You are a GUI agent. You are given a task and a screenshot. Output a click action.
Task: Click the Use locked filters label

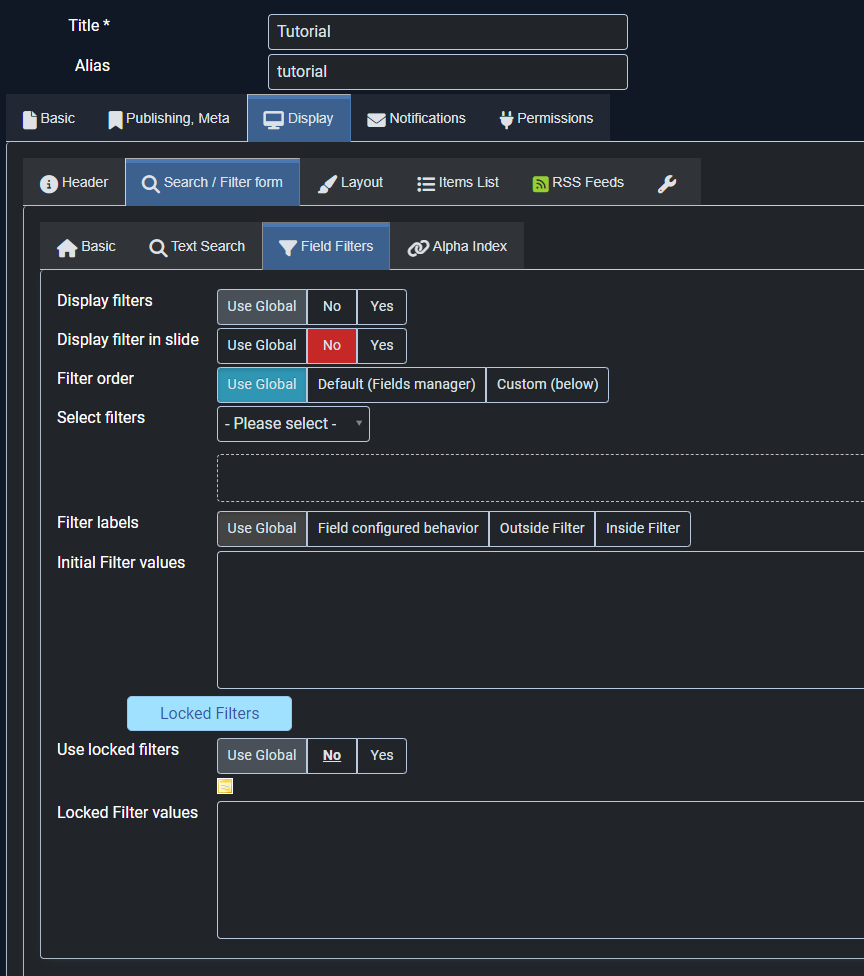118,750
